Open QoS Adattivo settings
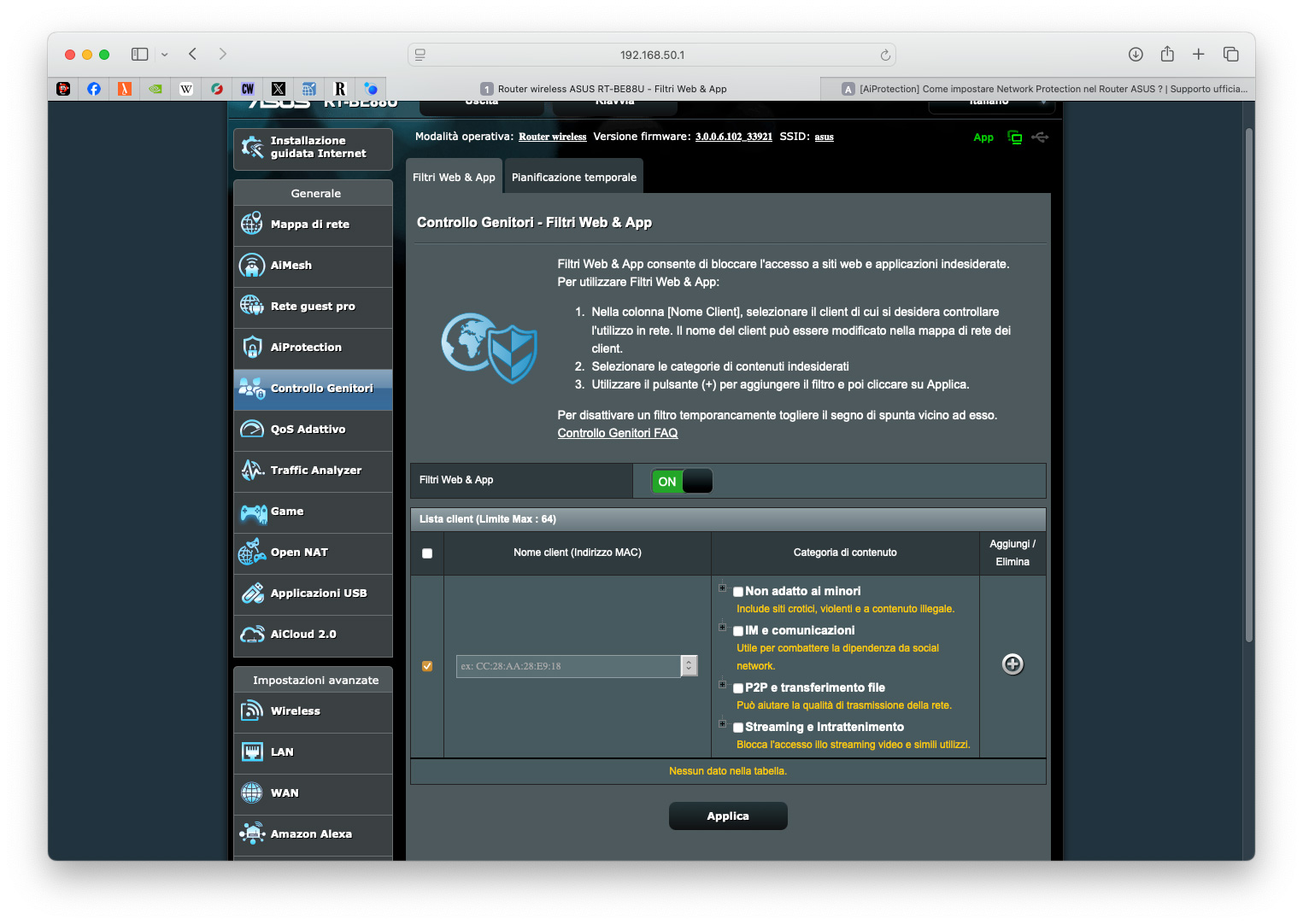The width and height of the screenshot is (1303, 924). [313, 430]
